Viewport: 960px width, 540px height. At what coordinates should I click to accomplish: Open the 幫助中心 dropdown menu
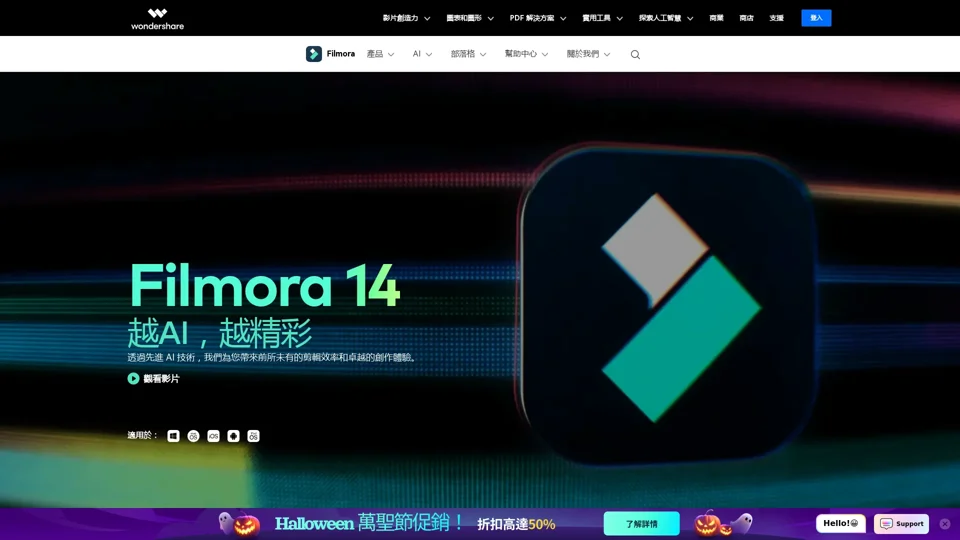click(x=526, y=54)
